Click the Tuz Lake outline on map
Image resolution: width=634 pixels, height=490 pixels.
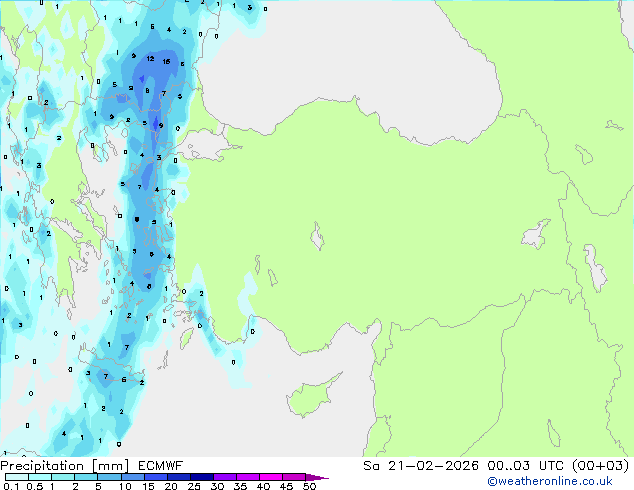coord(317,236)
